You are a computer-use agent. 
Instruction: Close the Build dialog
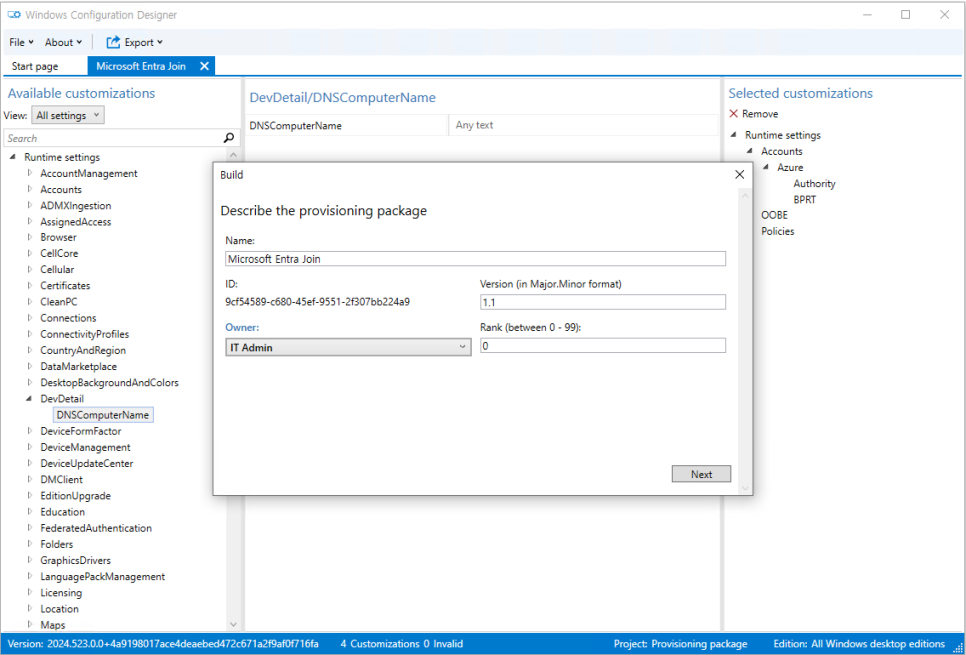click(739, 174)
